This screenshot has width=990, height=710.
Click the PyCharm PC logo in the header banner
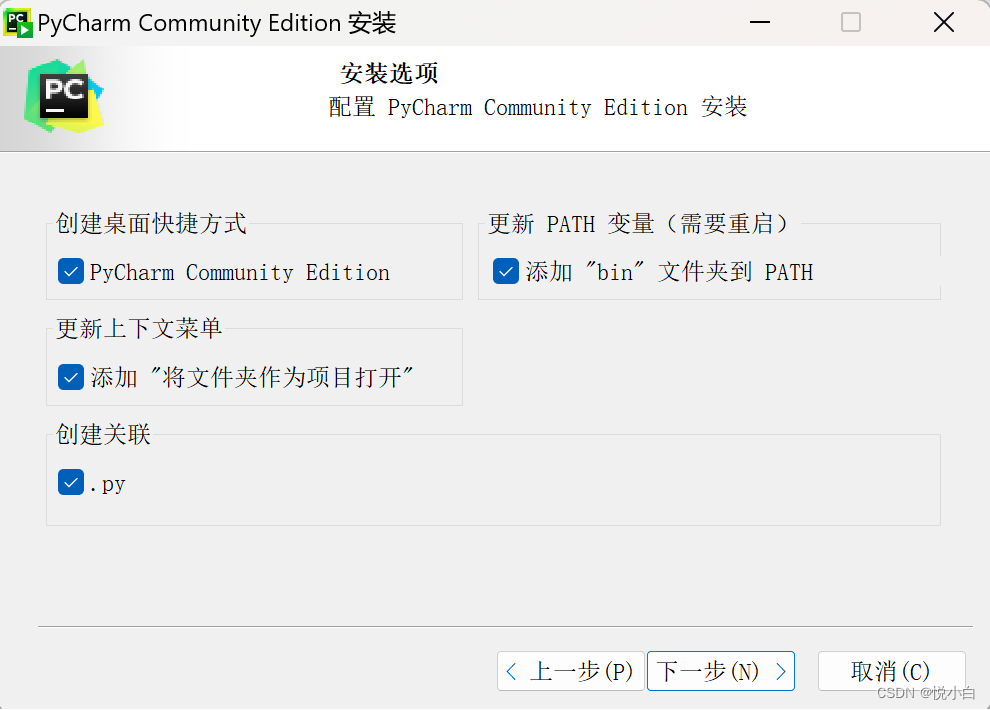click(x=62, y=96)
